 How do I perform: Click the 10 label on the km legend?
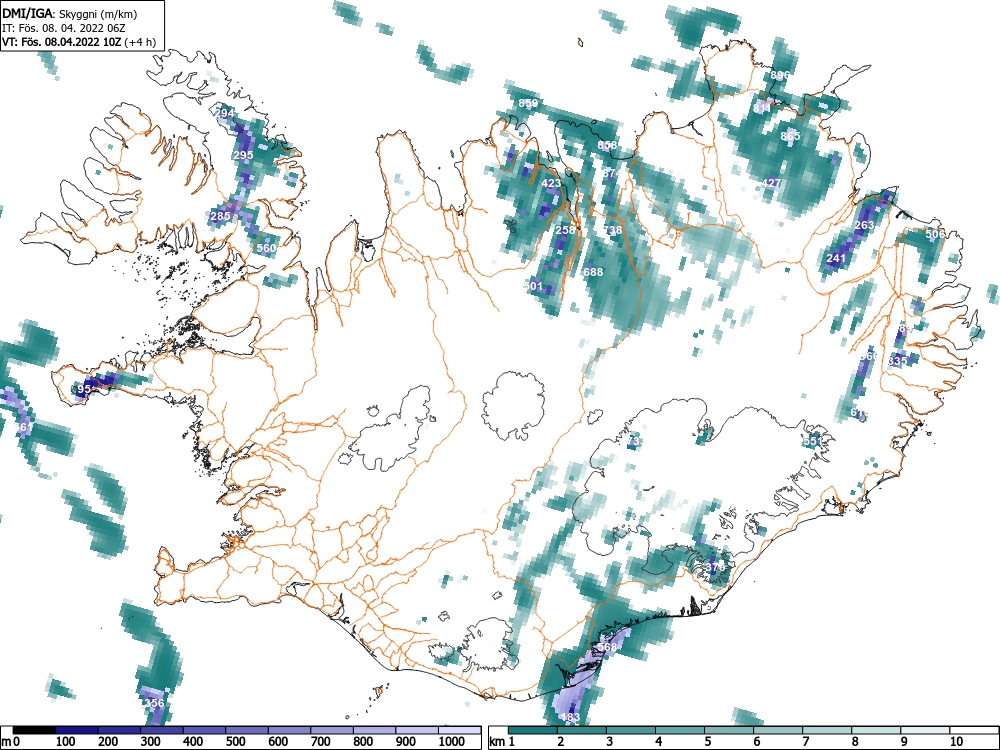pos(955,742)
